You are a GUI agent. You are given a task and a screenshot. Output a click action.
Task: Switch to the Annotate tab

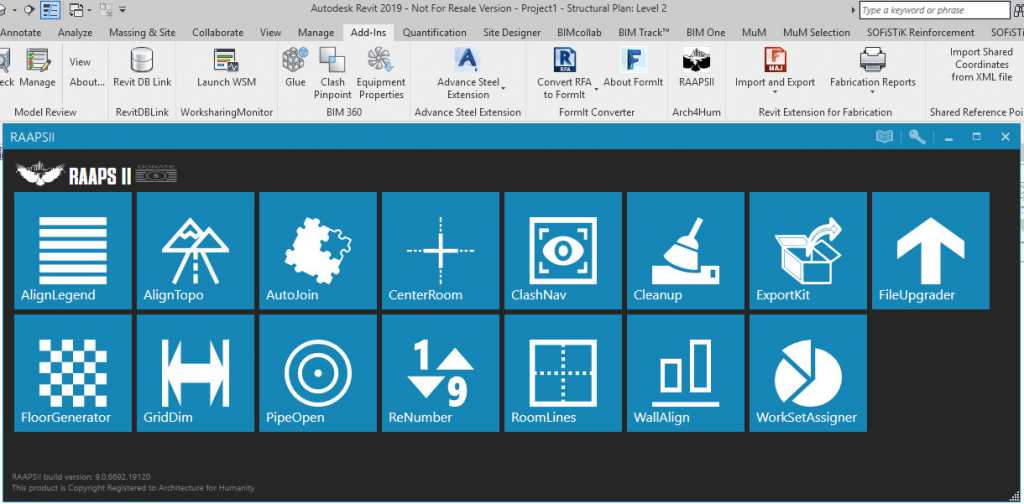pyautogui.click(x=20, y=33)
